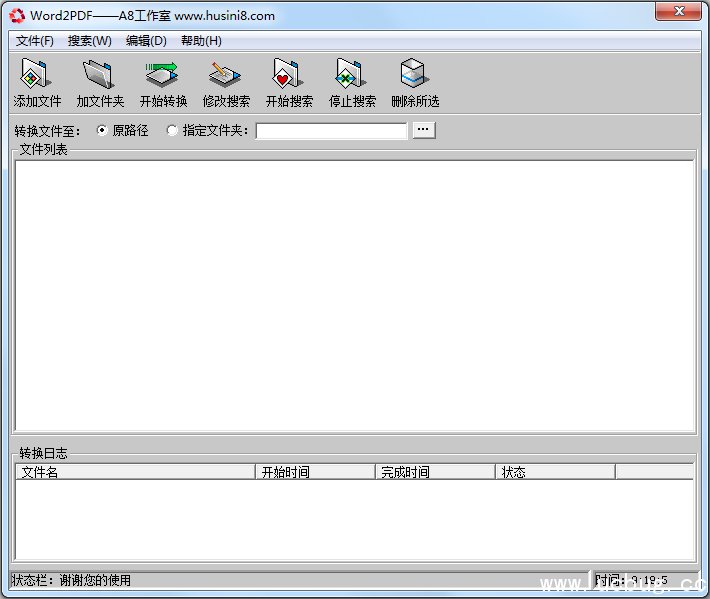
Task: Click the 添加文件 (Add File) toolbar icon
Action: (x=37, y=75)
